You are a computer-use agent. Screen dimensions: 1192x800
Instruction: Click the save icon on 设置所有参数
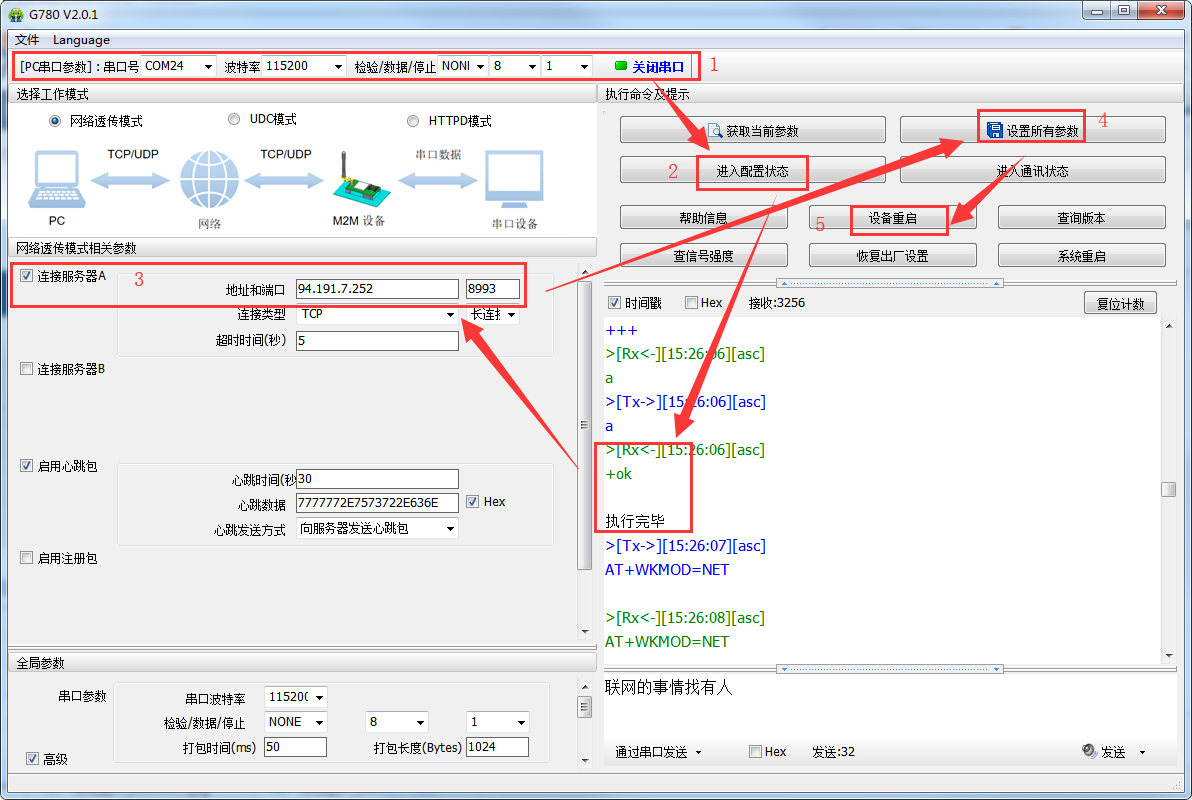[x=994, y=130]
